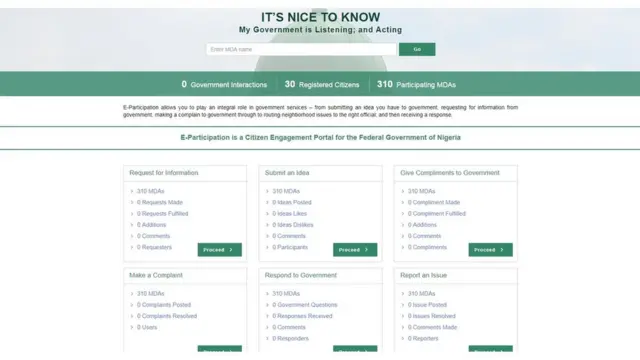Open the Respond to Government card title

(x=301, y=276)
